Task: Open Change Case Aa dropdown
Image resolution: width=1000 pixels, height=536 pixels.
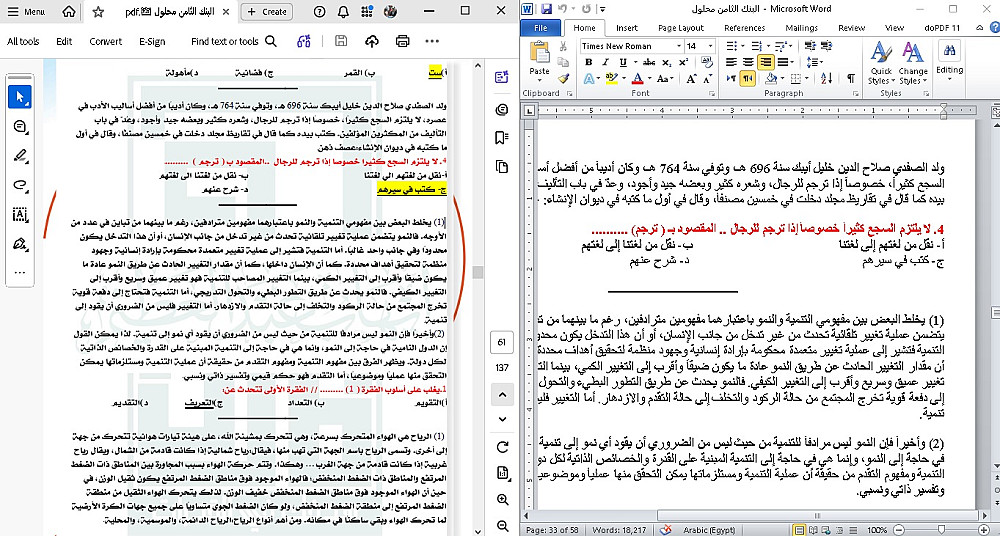Action: click(x=665, y=78)
